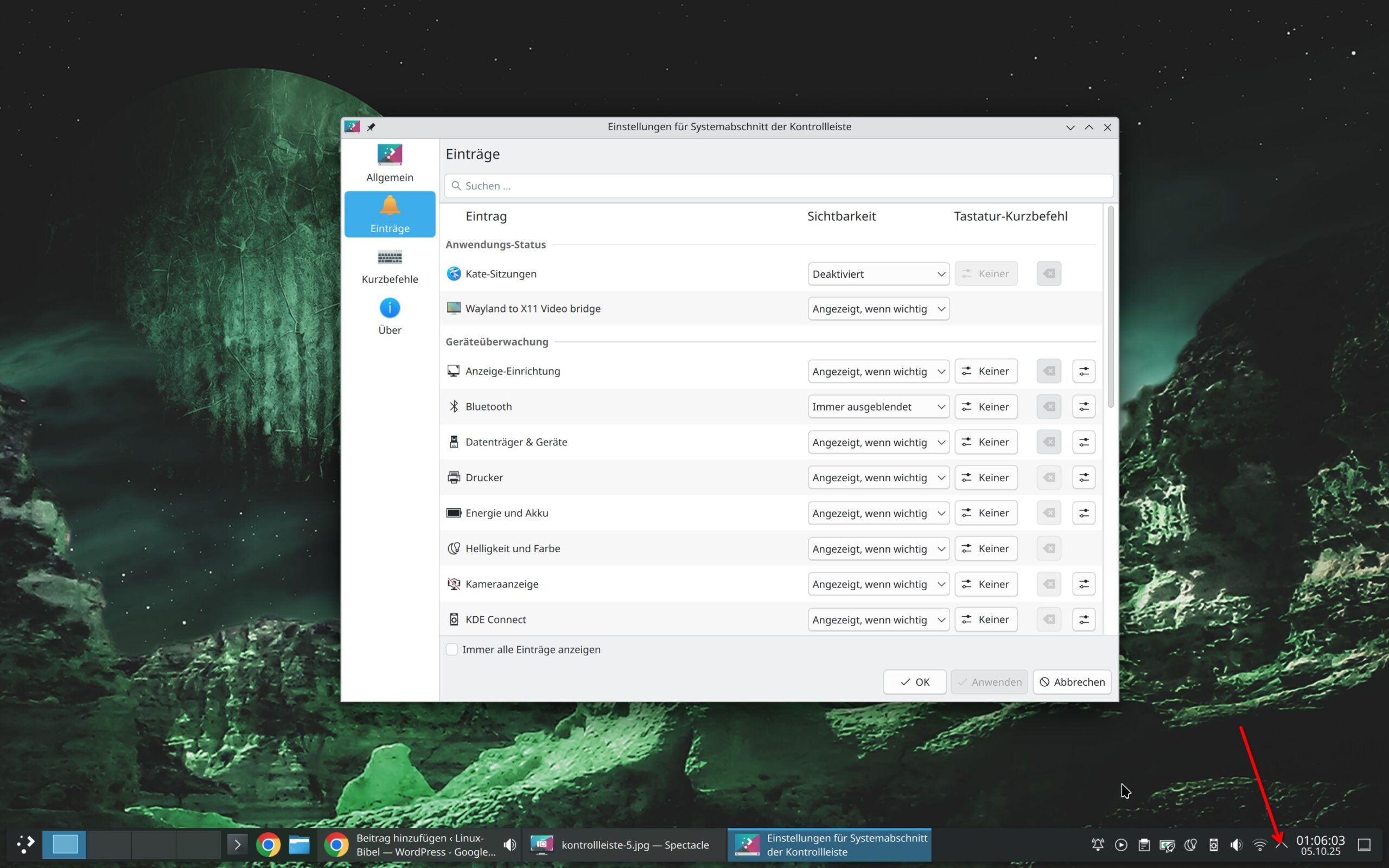1389x868 pixels.
Task: Switch to Allgemein settings page
Action: pyautogui.click(x=390, y=164)
